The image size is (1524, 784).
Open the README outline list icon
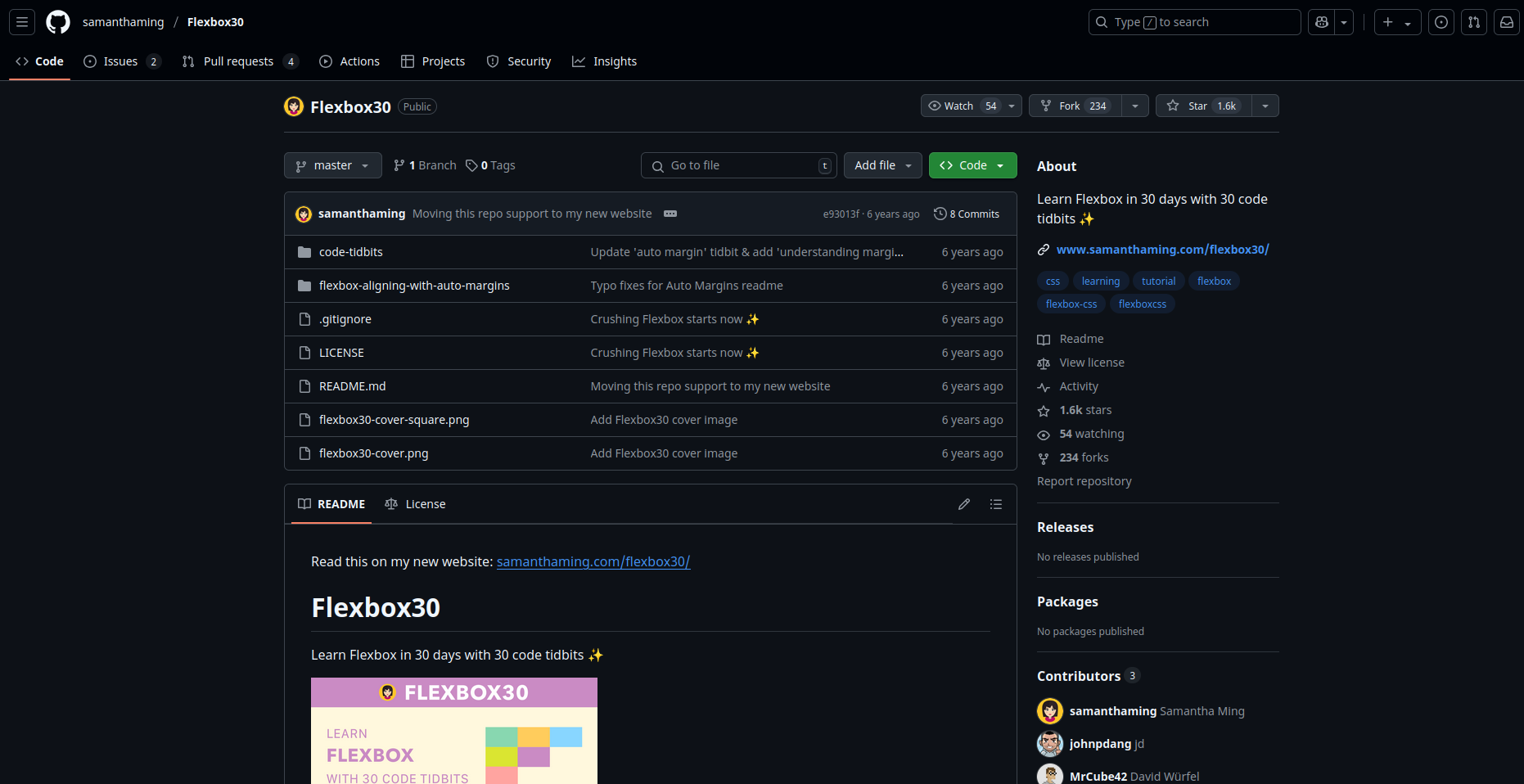[x=996, y=504]
